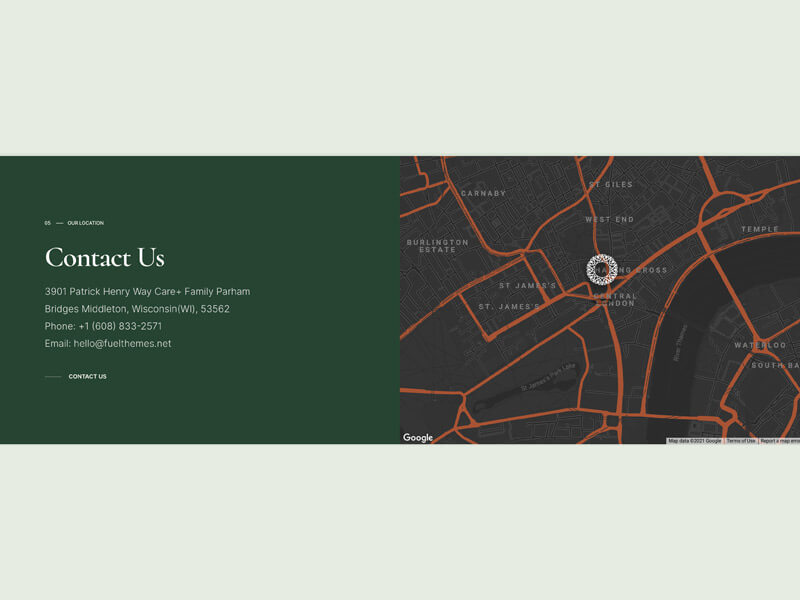
Task: Click the Map data ©2021 Google attribution
Action: coord(694,440)
